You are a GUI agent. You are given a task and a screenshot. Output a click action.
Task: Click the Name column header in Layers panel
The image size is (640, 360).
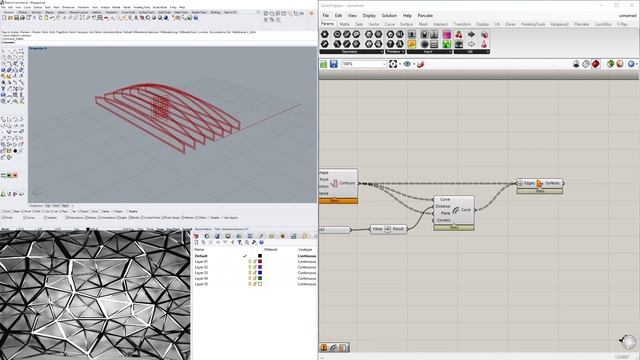(199, 249)
